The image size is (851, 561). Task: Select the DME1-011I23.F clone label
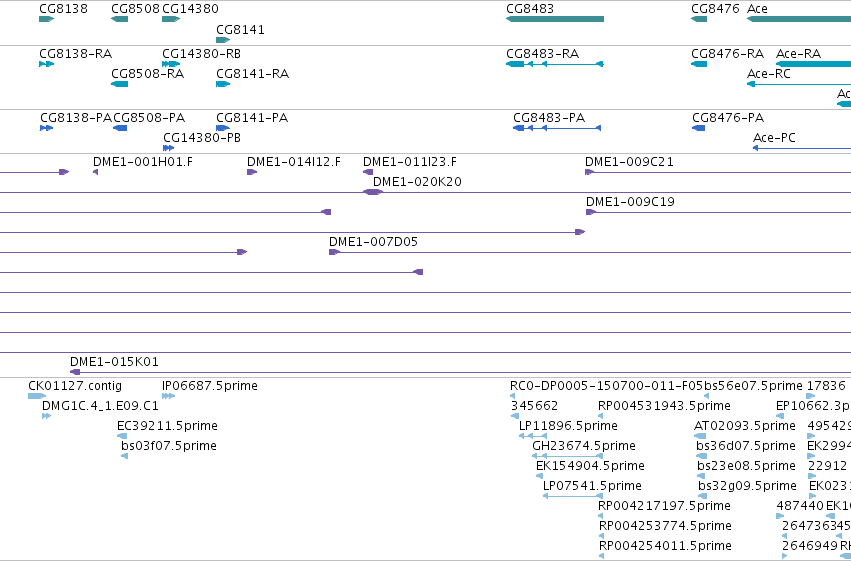point(410,162)
